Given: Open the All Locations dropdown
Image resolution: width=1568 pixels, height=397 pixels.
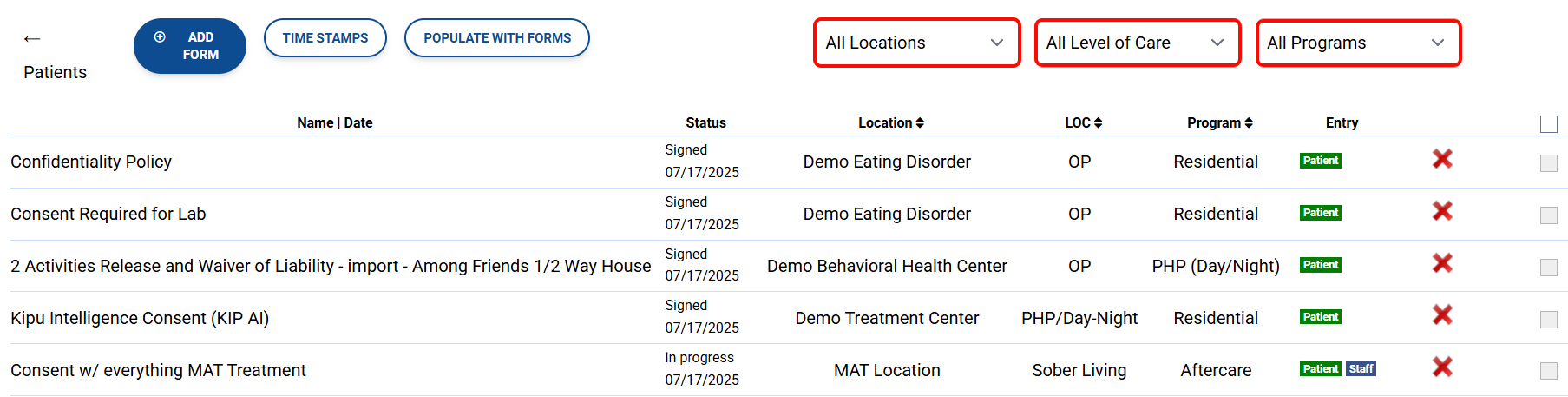Looking at the screenshot, I should pyautogui.click(x=916, y=43).
